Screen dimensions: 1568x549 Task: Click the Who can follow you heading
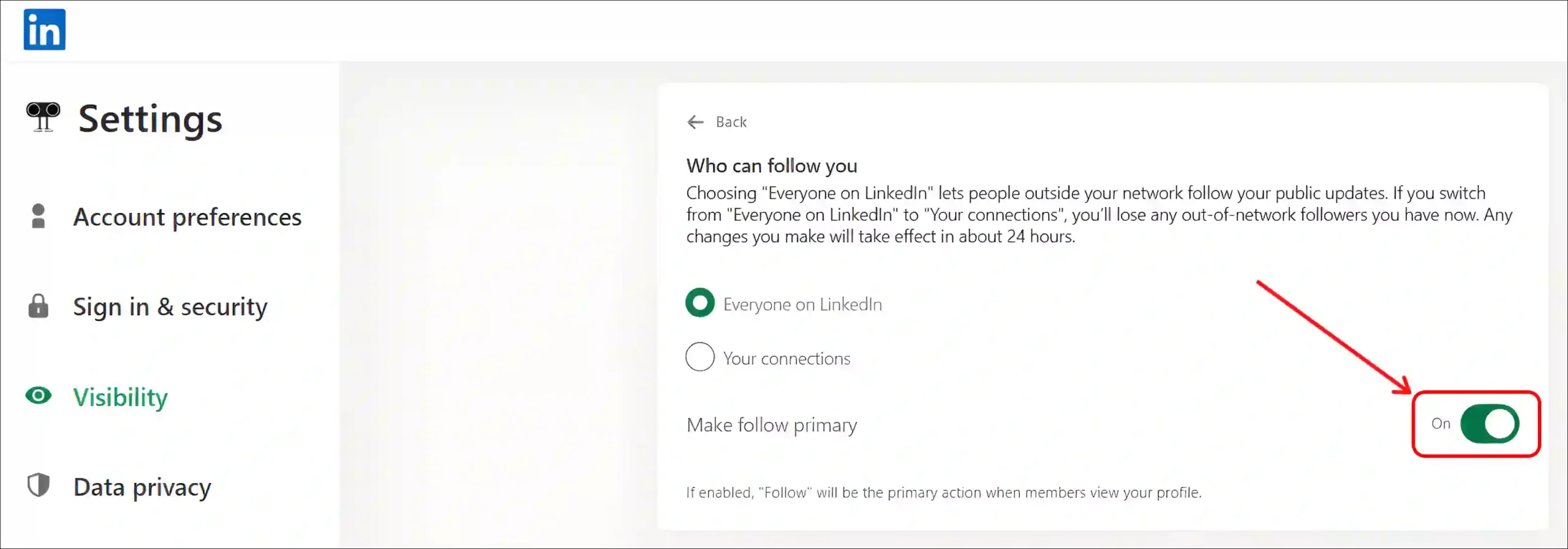[772, 166]
